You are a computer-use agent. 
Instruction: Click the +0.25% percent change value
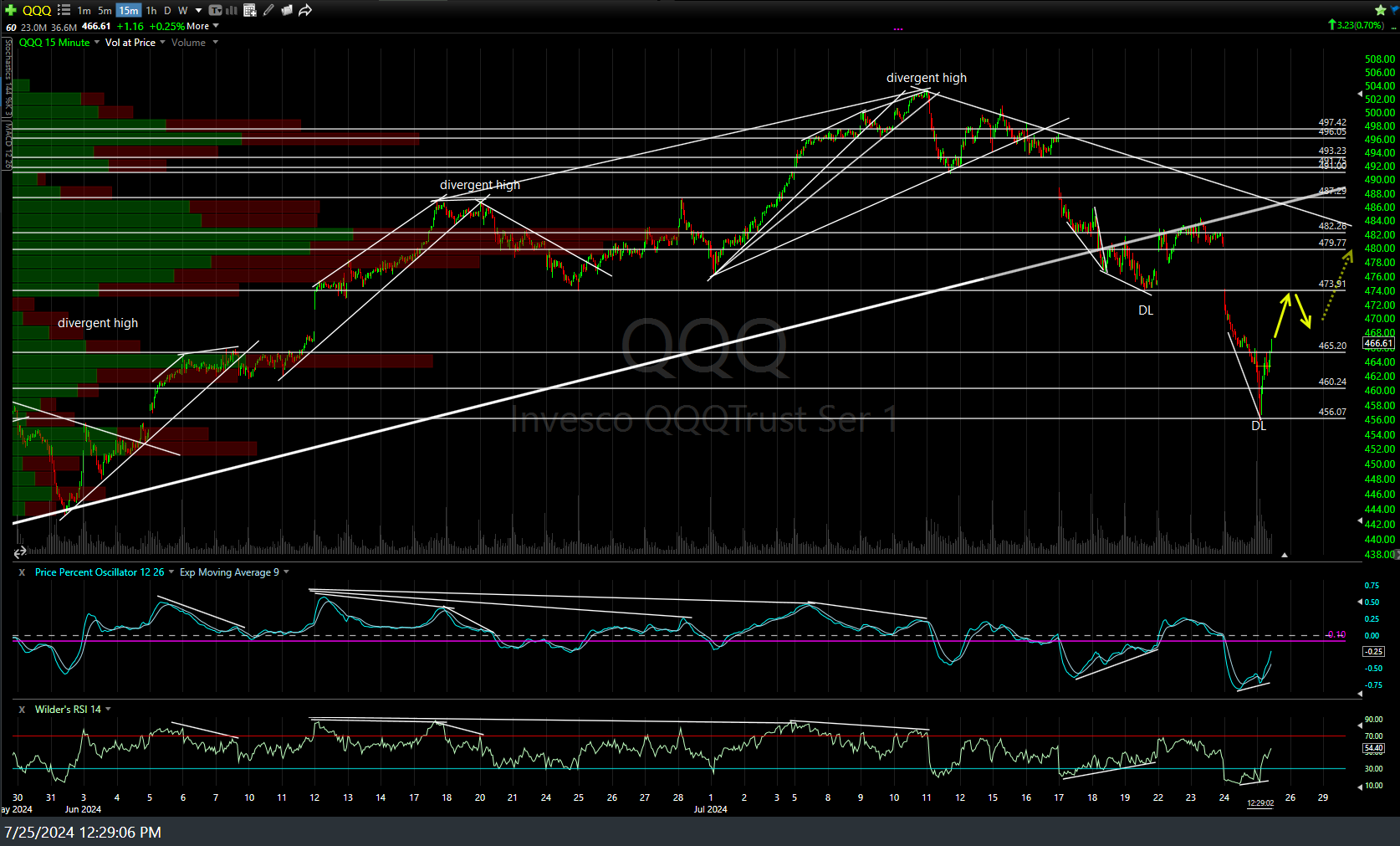coord(167,26)
